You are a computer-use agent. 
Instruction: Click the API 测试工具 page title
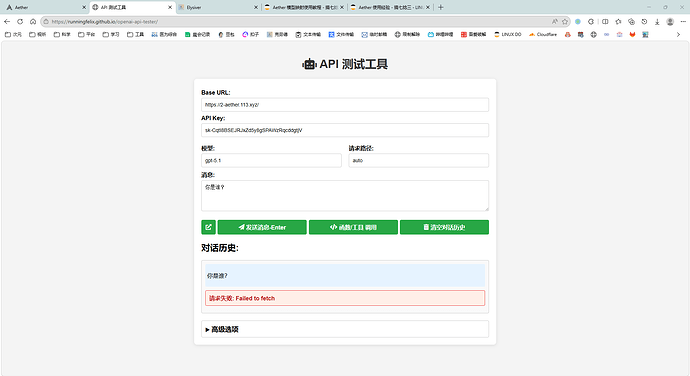[345, 64]
